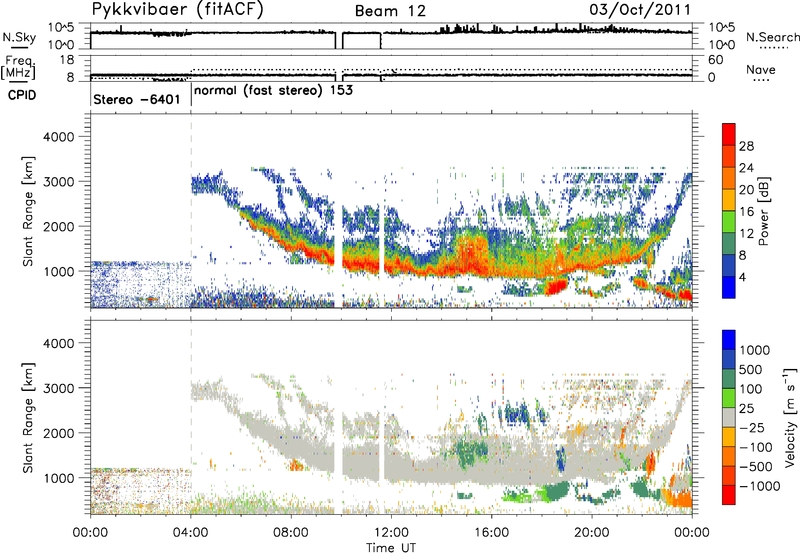Image resolution: width=800 pixels, height=554 pixels.
Task: Click the '12:00' time axis label
Action: point(391,533)
